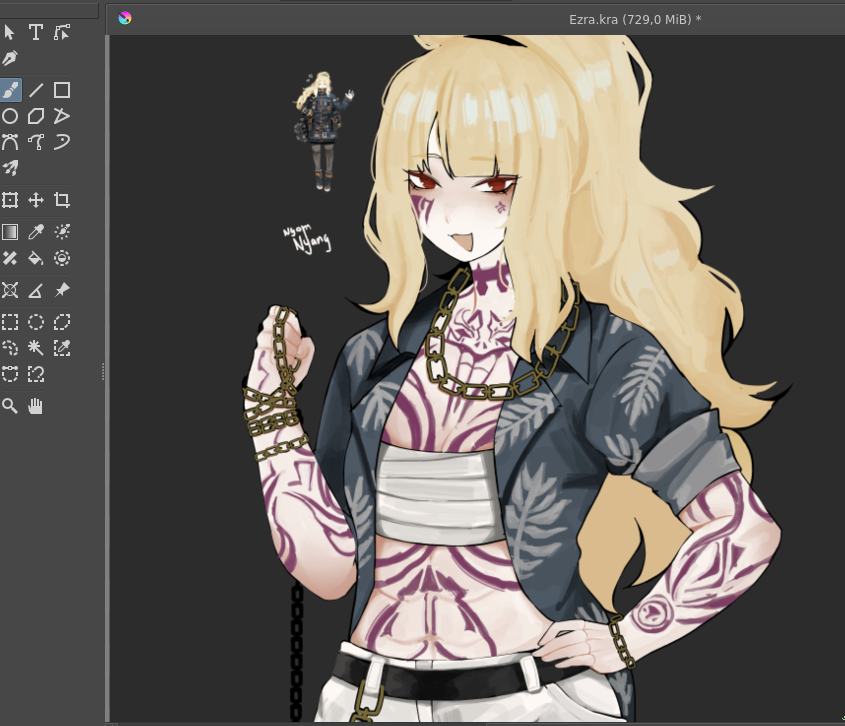Select the Assistant tool
Image resolution: width=845 pixels, height=726 pixels.
[x=10, y=291]
